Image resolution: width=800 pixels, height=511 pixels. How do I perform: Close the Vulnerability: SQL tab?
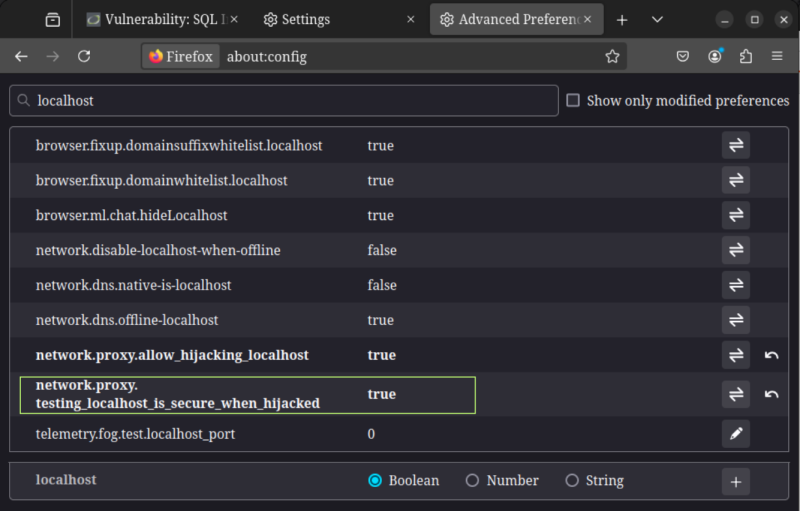[x=234, y=19]
